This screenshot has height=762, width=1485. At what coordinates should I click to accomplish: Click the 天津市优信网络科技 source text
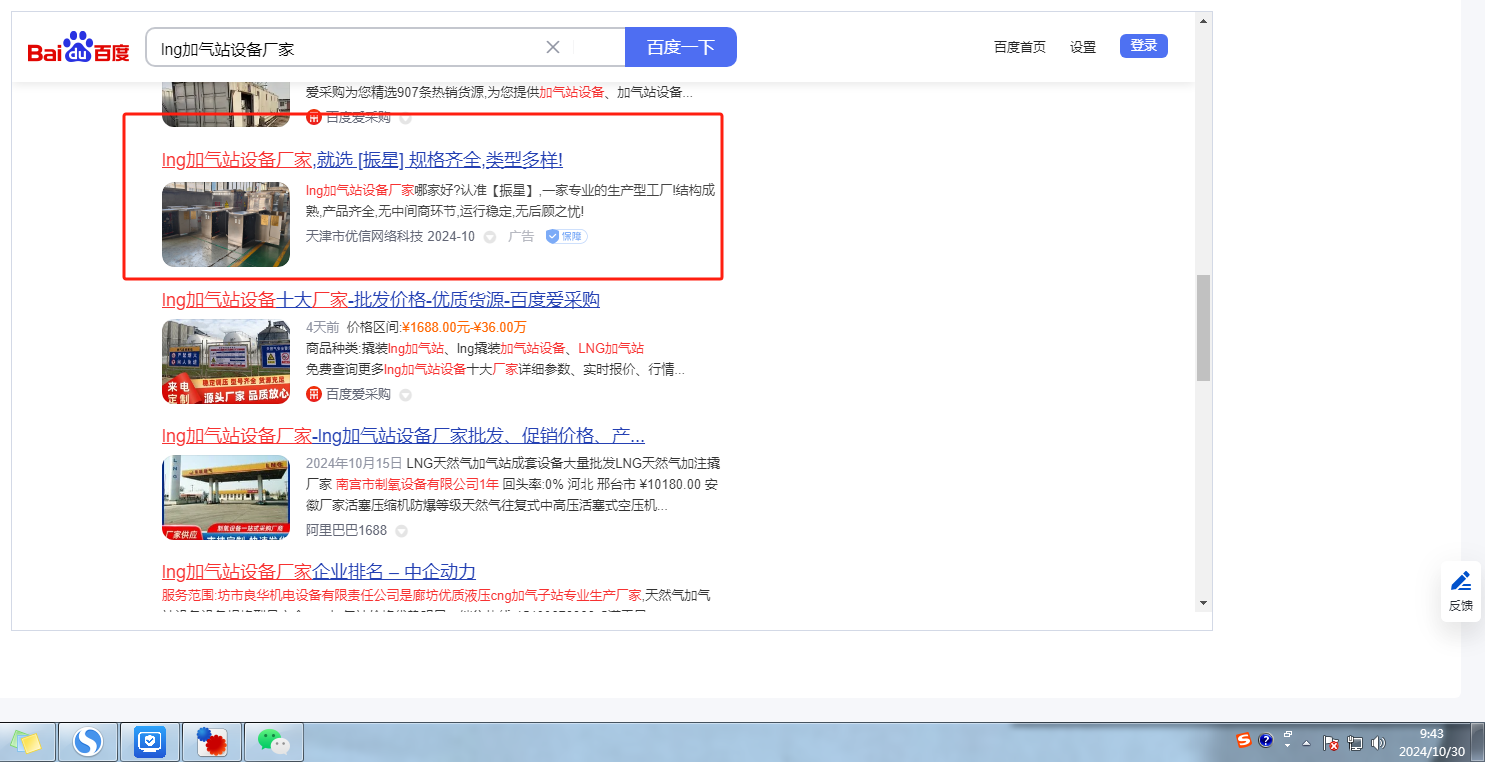(365, 237)
